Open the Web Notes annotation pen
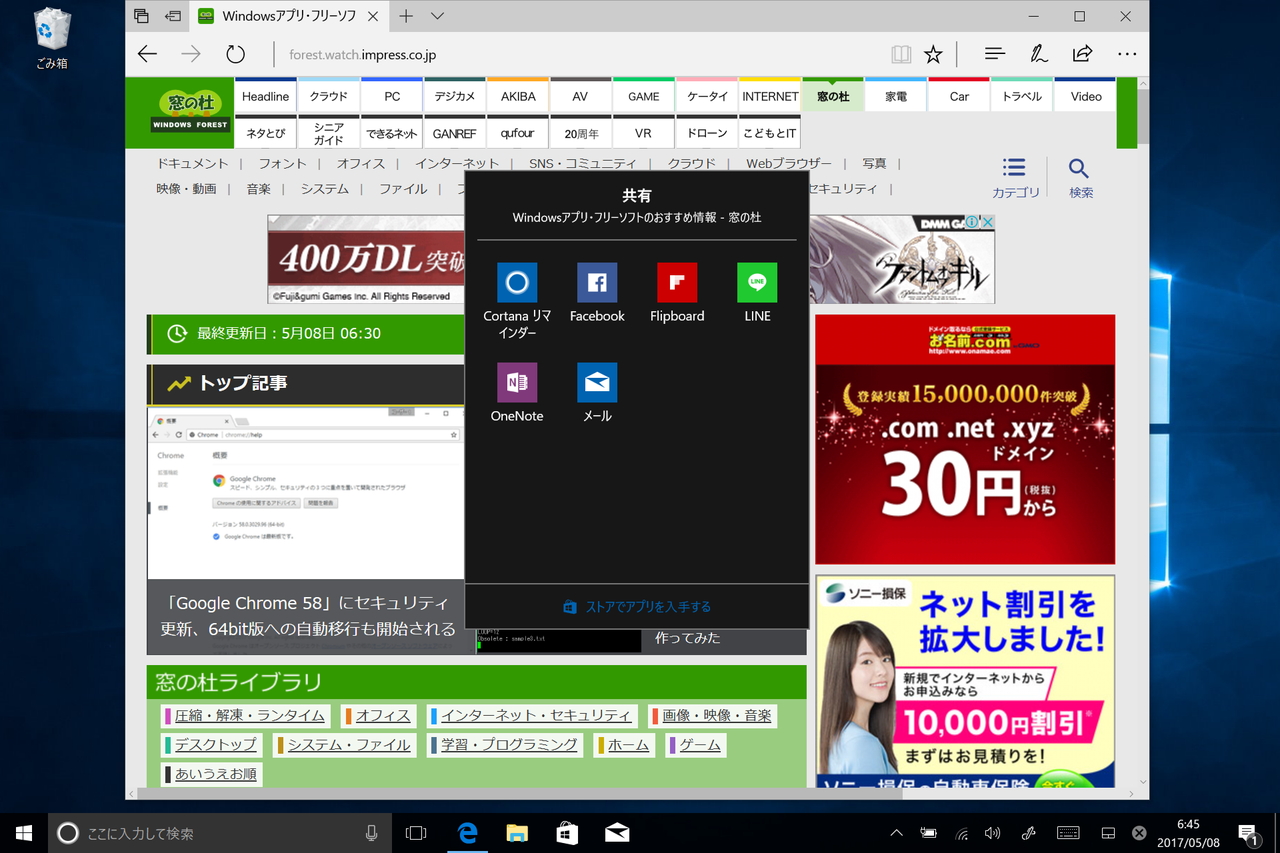The height and width of the screenshot is (853, 1280). click(x=1040, y=54)
